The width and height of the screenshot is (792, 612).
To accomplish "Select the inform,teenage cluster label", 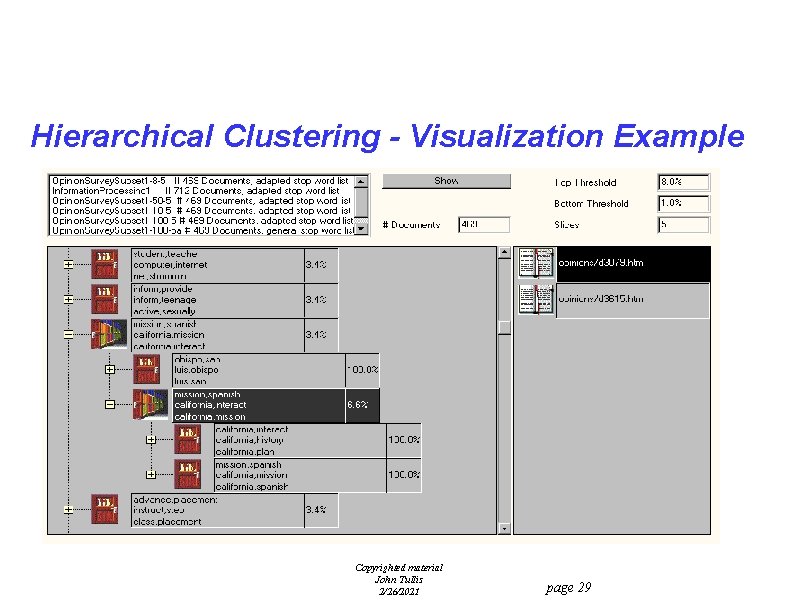I will pyautogui.click(x=218, y=300).
